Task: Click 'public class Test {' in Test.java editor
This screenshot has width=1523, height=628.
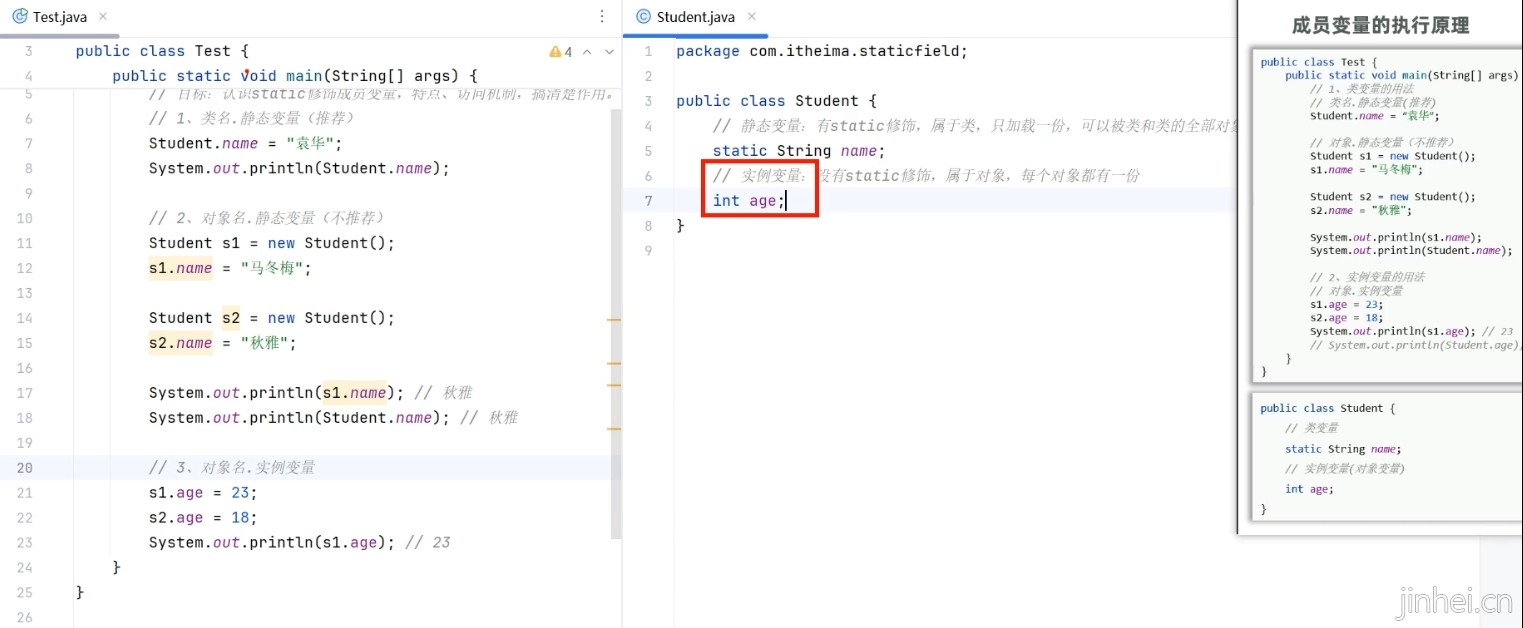Action: pos(162,51)
